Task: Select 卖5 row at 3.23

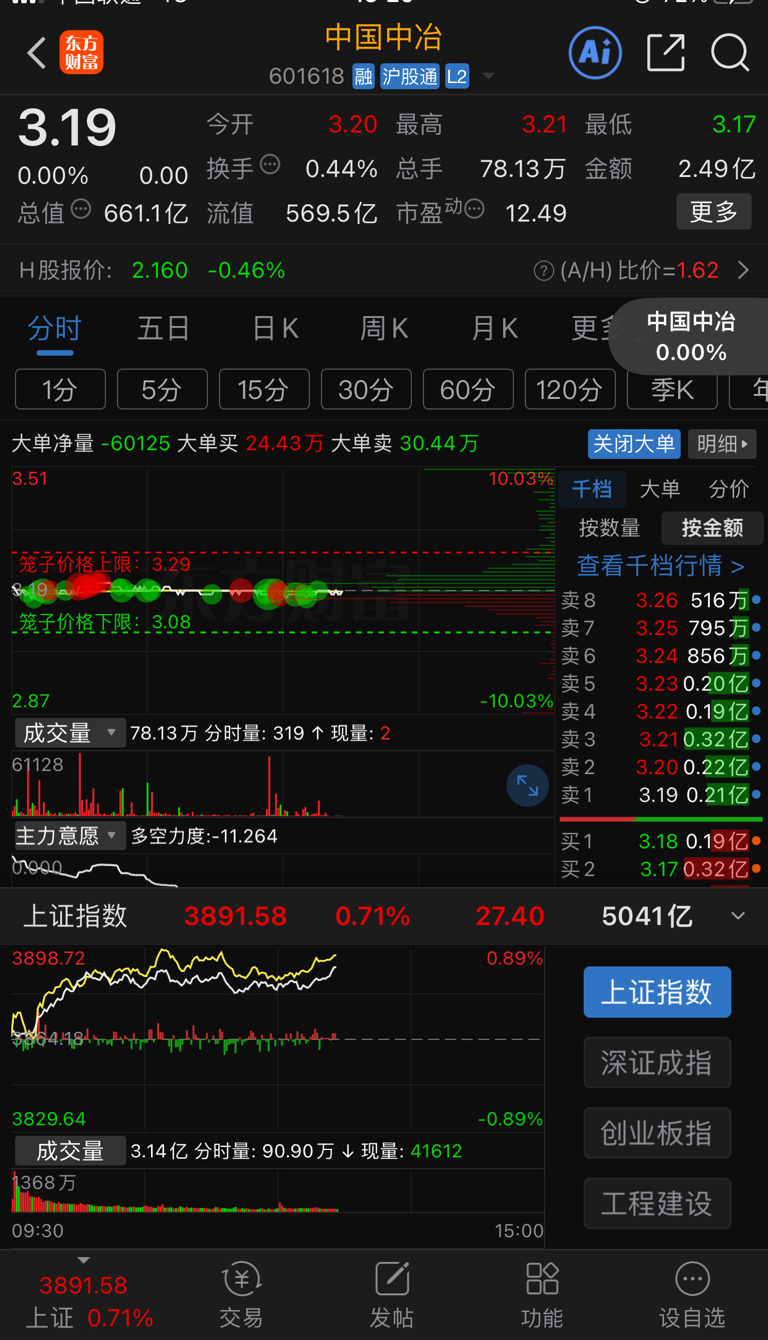Action: click(x=660, y=684)
